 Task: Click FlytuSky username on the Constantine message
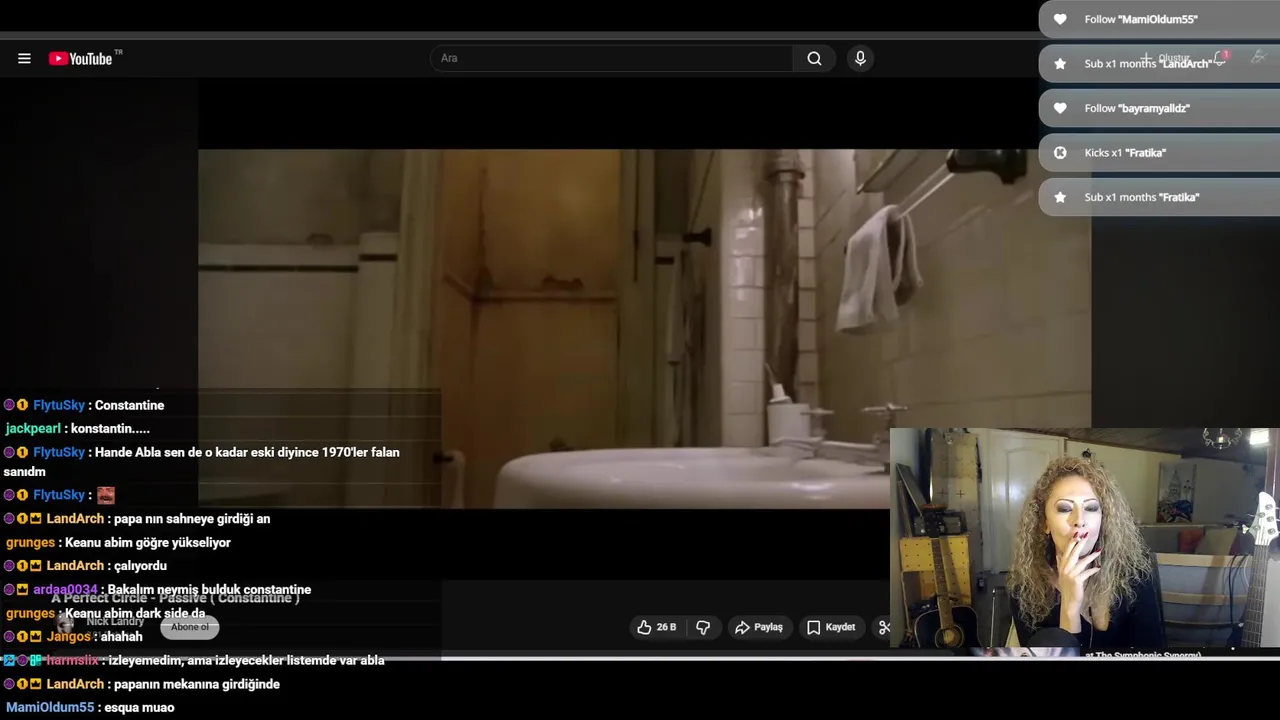tap(59, 405)
